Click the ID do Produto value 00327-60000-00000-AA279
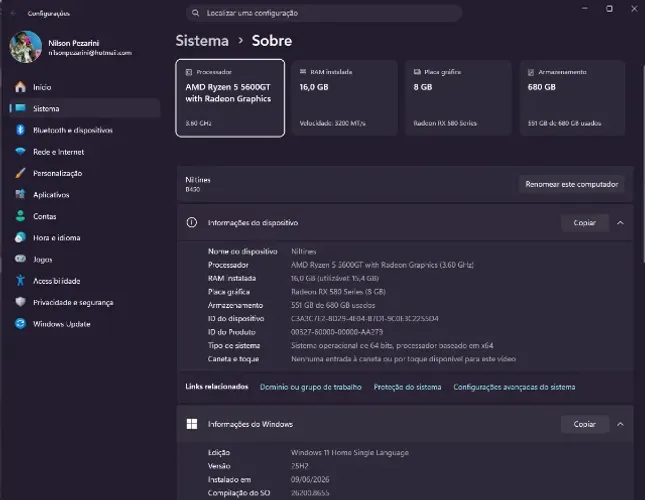Viewport: 645px width, 500px height. coord(337,332)
